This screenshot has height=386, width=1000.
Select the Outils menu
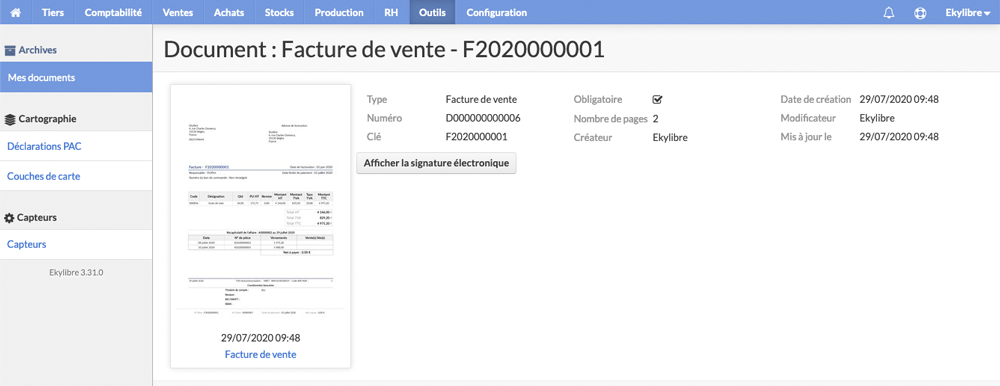coord(432,12)
